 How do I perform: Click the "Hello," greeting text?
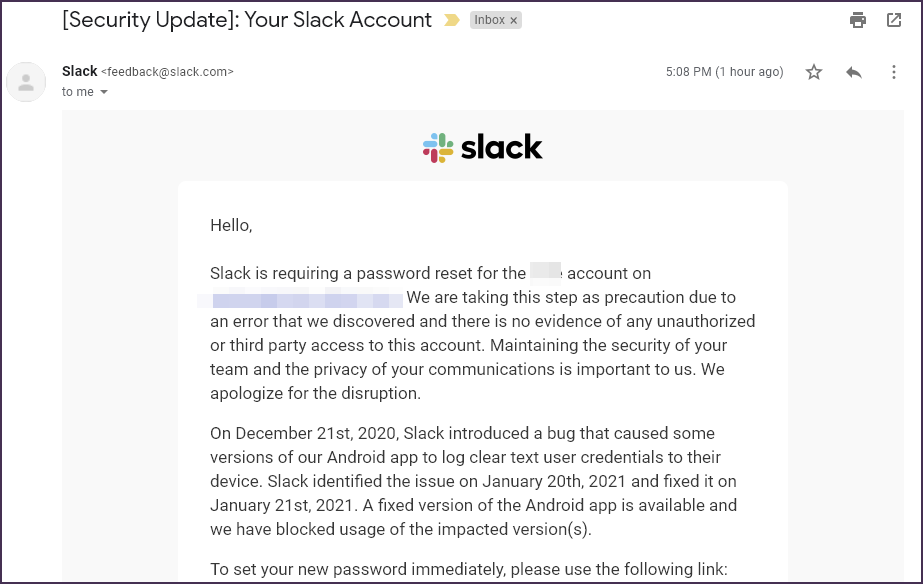click(231, 225)
